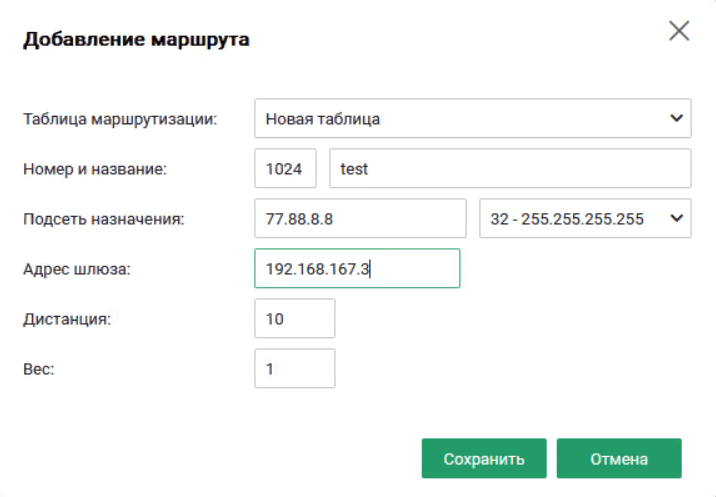The height and width of the screenshot is (497, 716).
Task: Focus the table number field containing 1024
Action: [285, 169]
